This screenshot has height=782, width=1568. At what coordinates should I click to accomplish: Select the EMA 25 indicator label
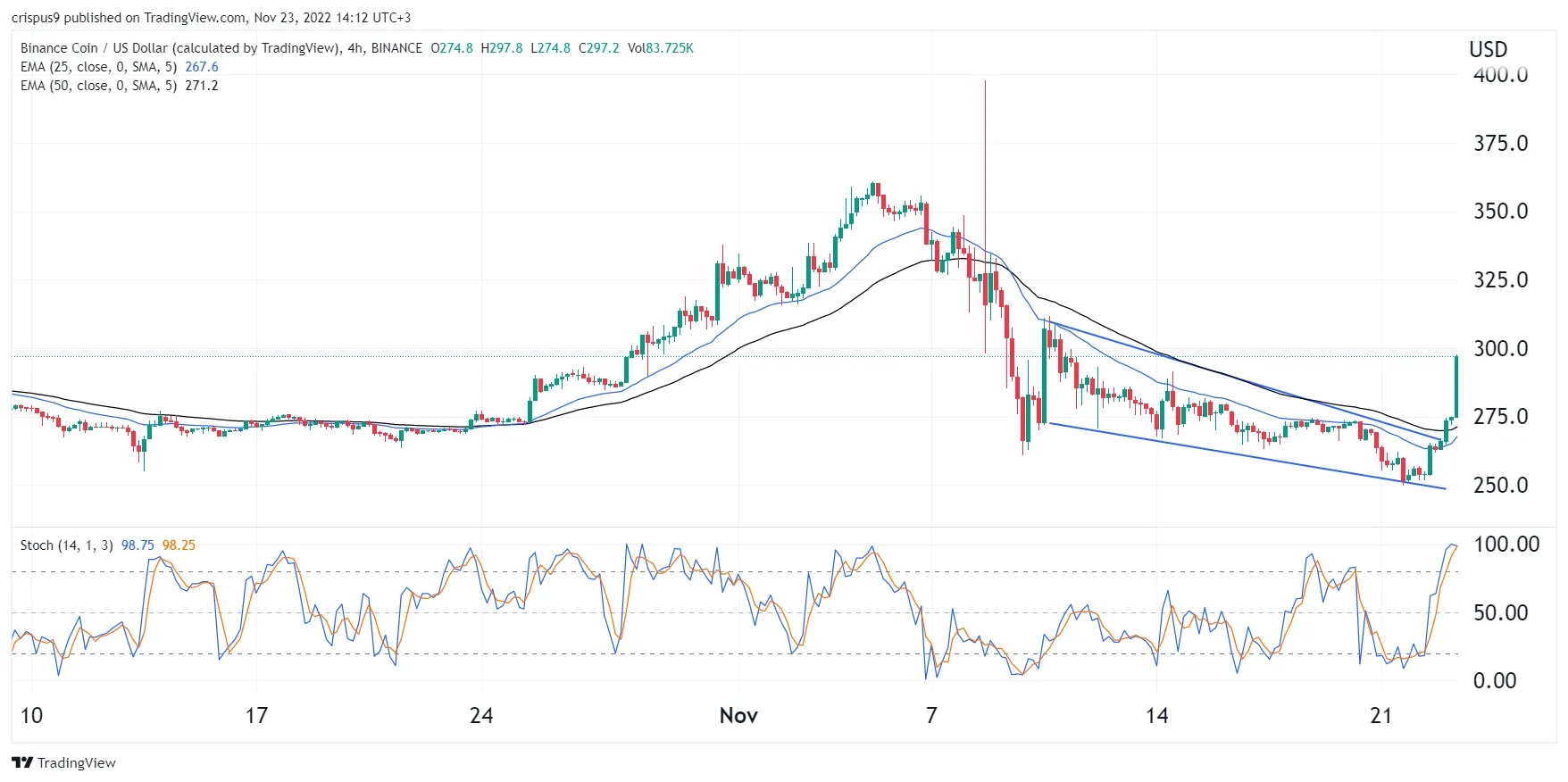tap(98, 67)
